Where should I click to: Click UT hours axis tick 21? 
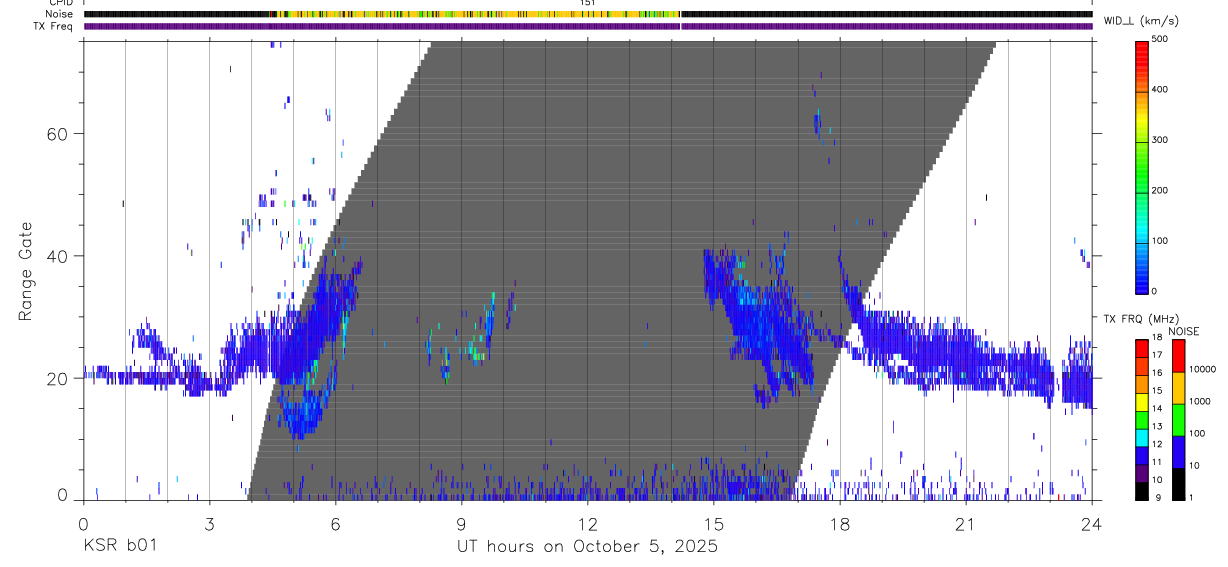coord(965,524)
